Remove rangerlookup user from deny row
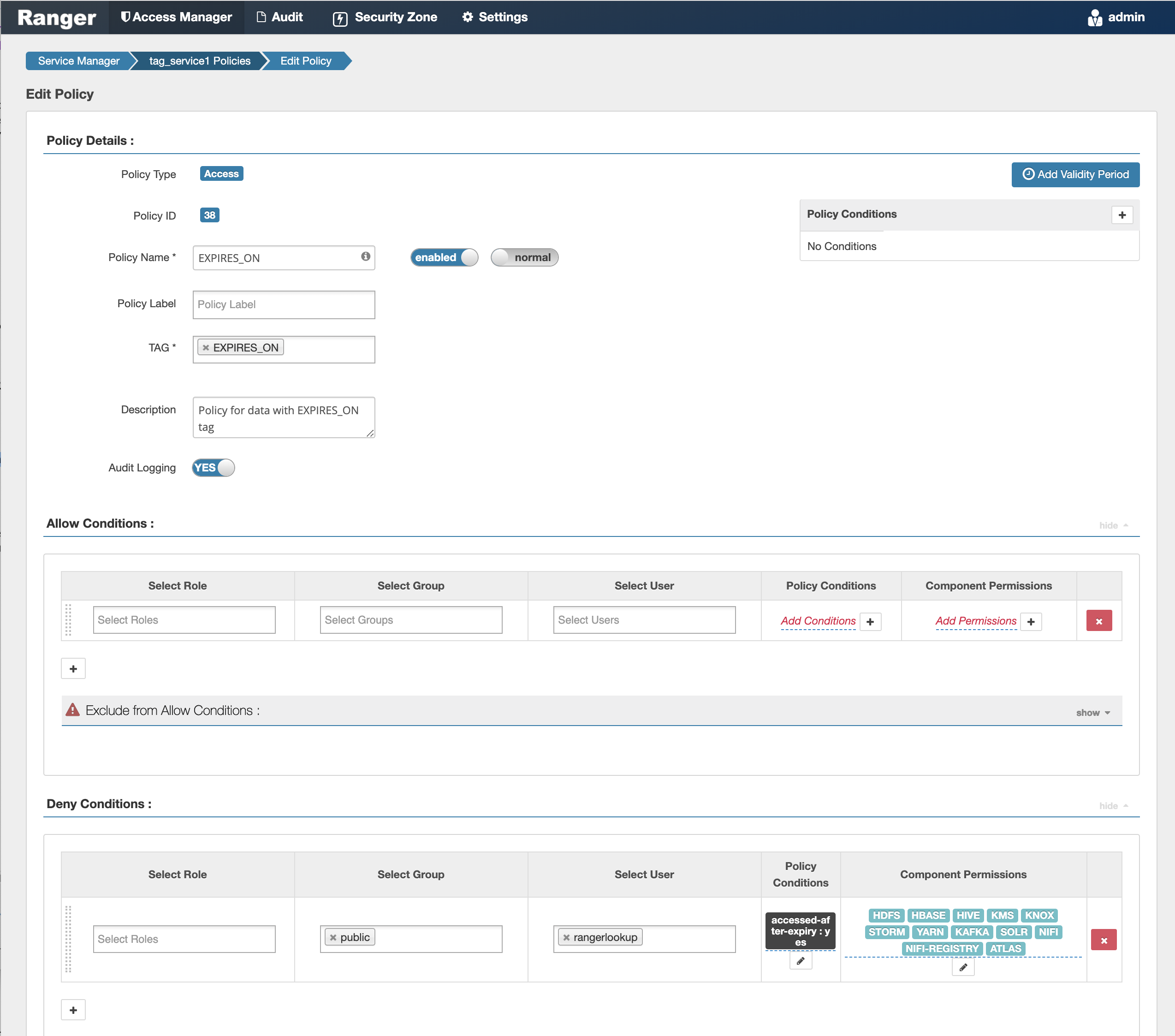The width and height of the screenshot is (1175, 1036). click(566, 938)
